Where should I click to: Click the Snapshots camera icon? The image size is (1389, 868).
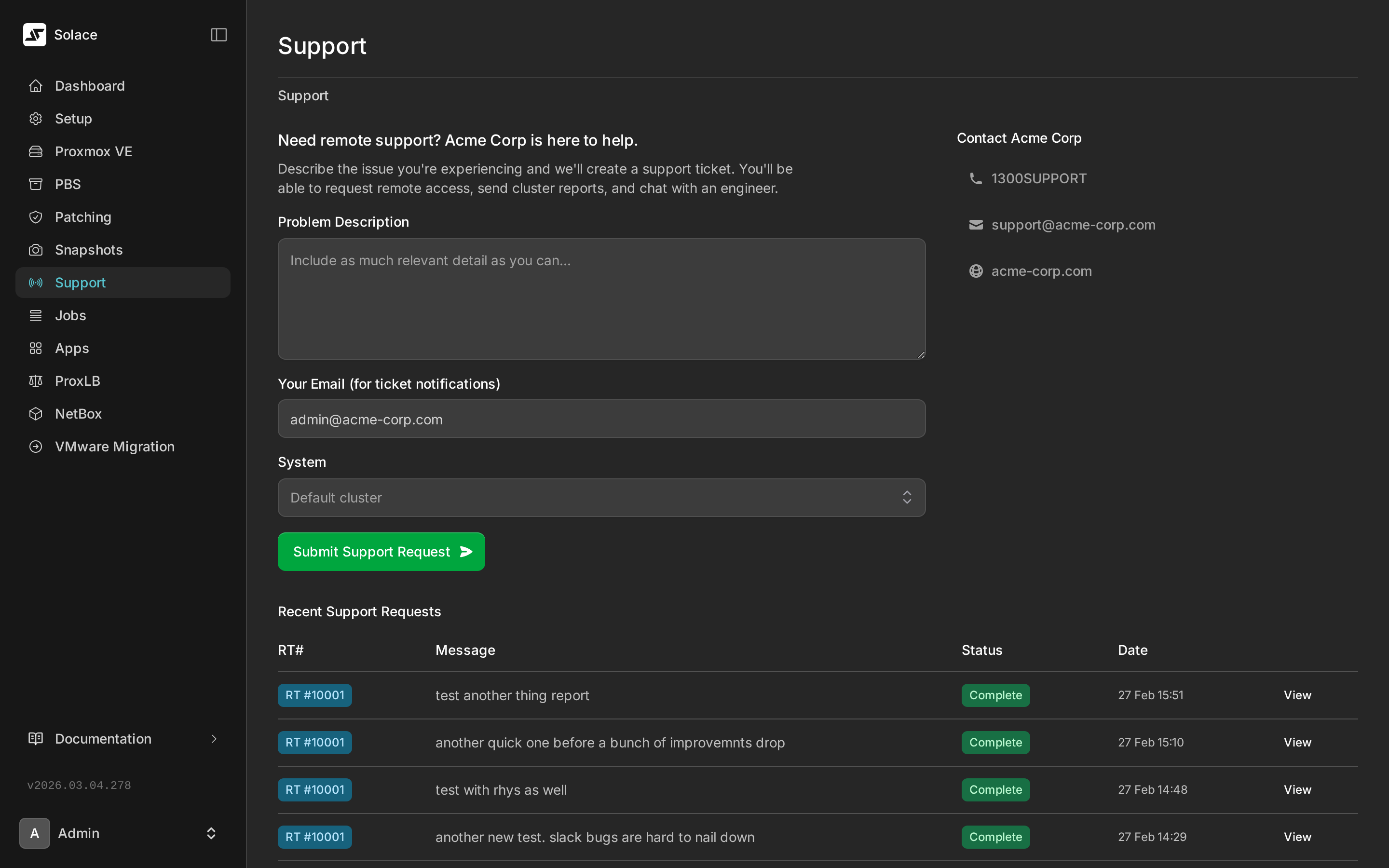[35, 249]
